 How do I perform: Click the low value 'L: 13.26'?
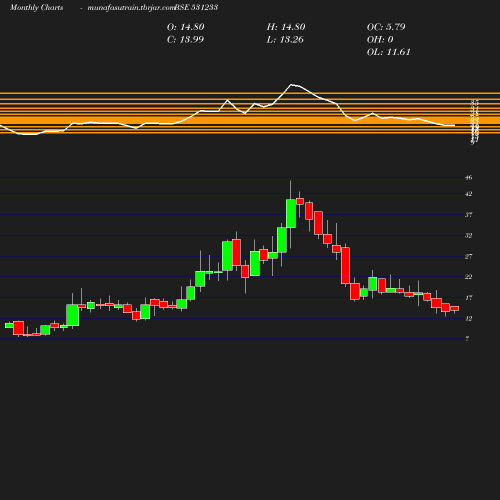285,39
